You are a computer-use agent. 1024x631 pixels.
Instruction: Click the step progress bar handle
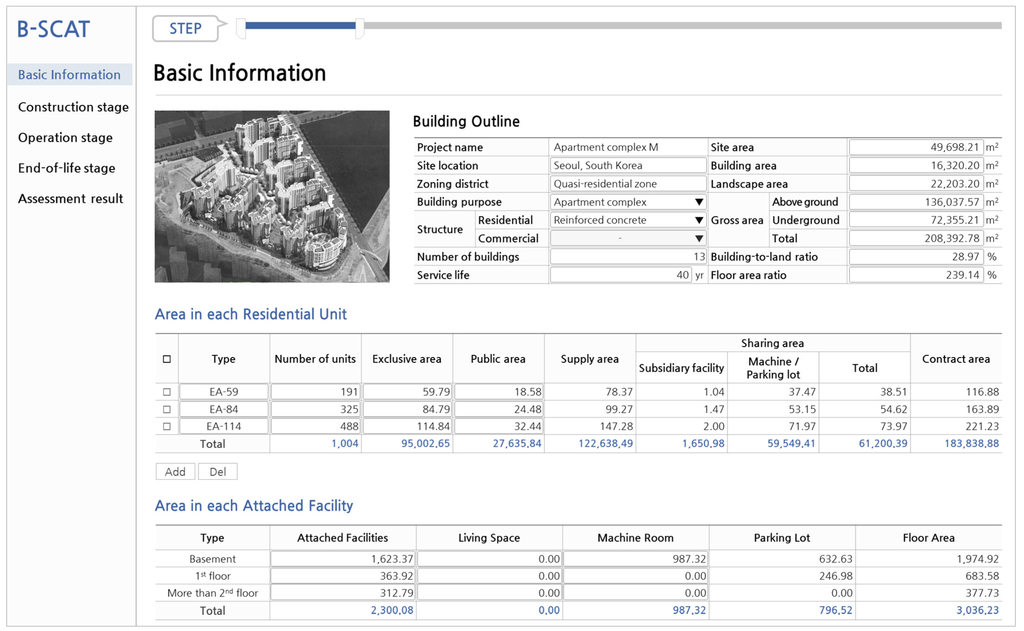click(x=359, y=29)
